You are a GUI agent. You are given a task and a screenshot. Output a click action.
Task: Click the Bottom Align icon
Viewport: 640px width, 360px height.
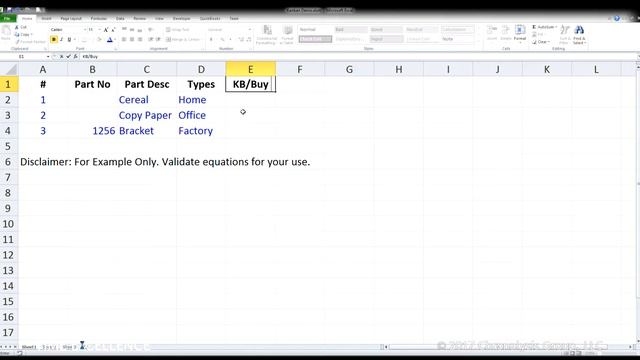click(140, 30)
